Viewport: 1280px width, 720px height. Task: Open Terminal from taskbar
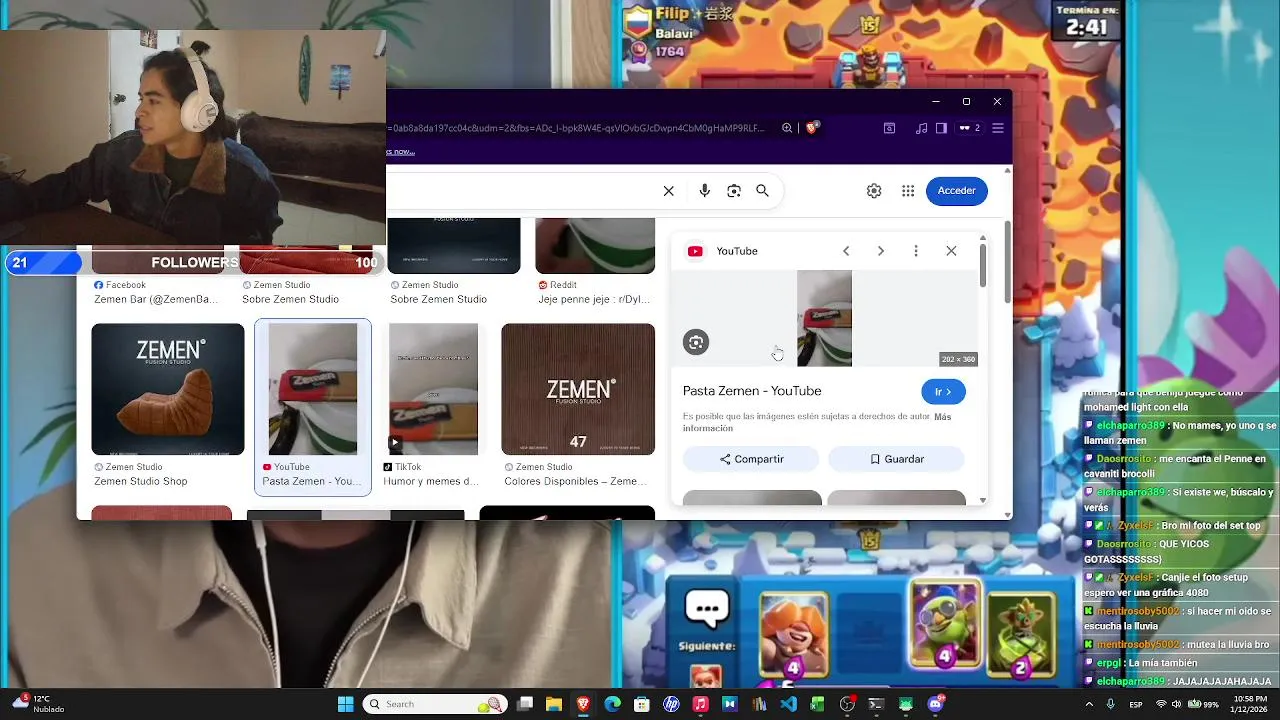(x=876, y=704)
